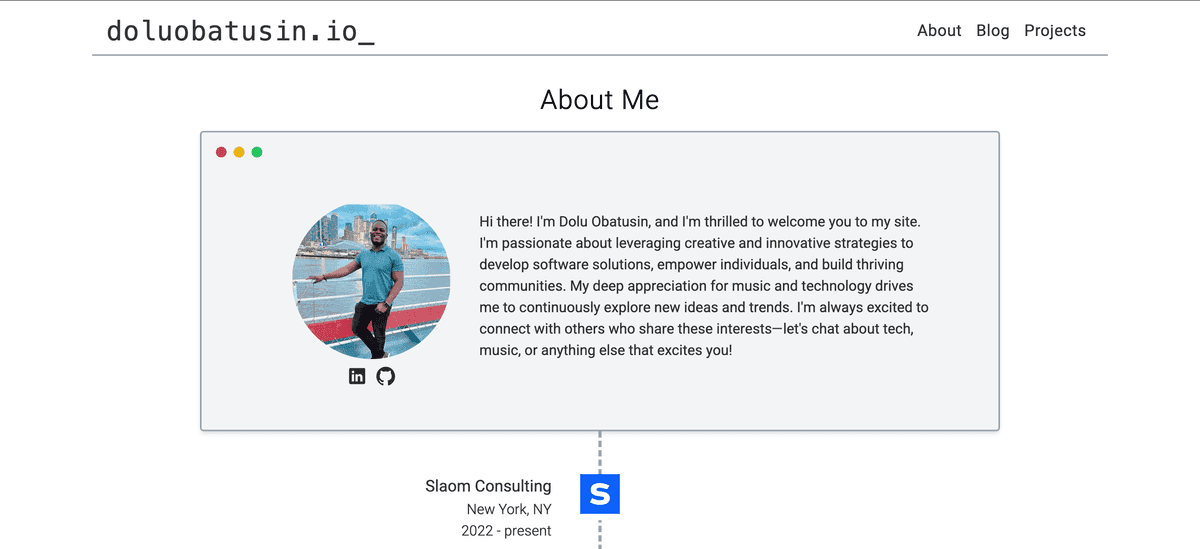Click the blue Slaom Consulting S logo
This screenshot has height=549, width=1200.
click(600, 494)
